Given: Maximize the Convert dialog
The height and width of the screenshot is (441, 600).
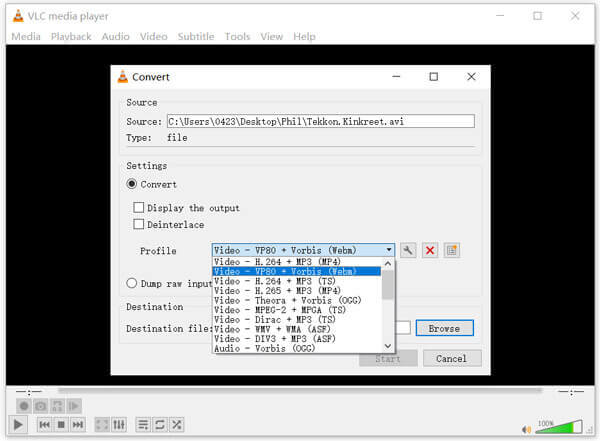Looking at the screenshot, I should point(434,77).
